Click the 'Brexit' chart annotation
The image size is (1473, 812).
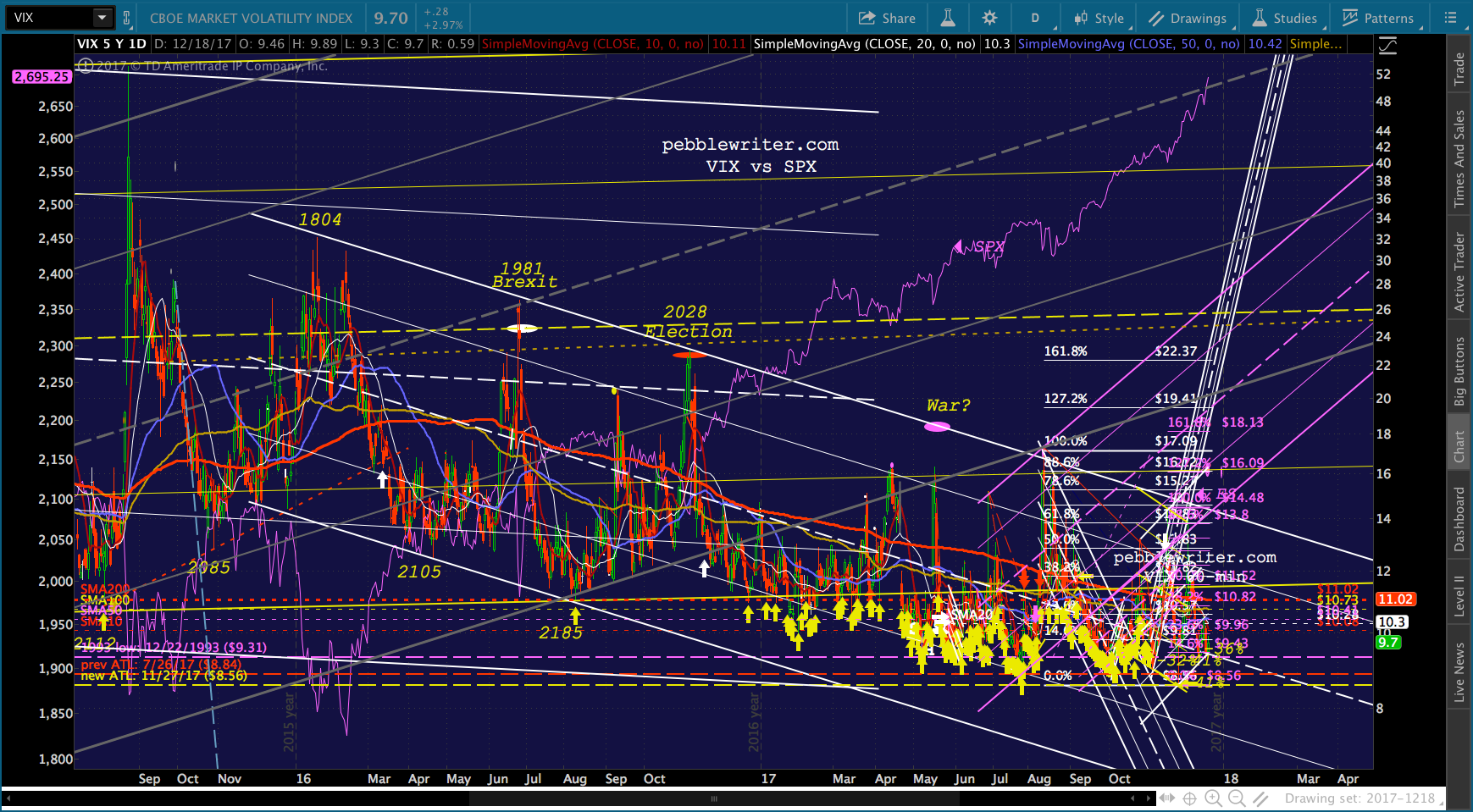click(525, 282)
